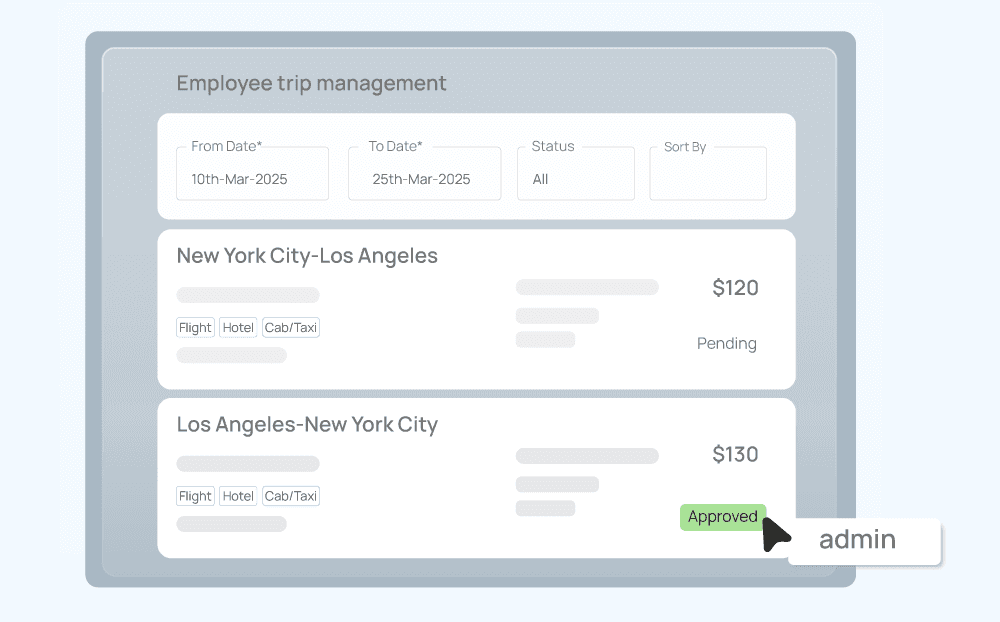Viewport: 1000px width, 622px height.
Task: Select Cab/Taxi tag in Los Angeles-New York City trip
Action: point(290,496)
